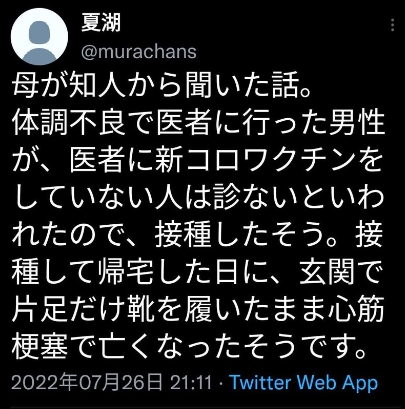Click the line beginning していない人は
This screenshot has height=409, width=405.
[198, 198]
